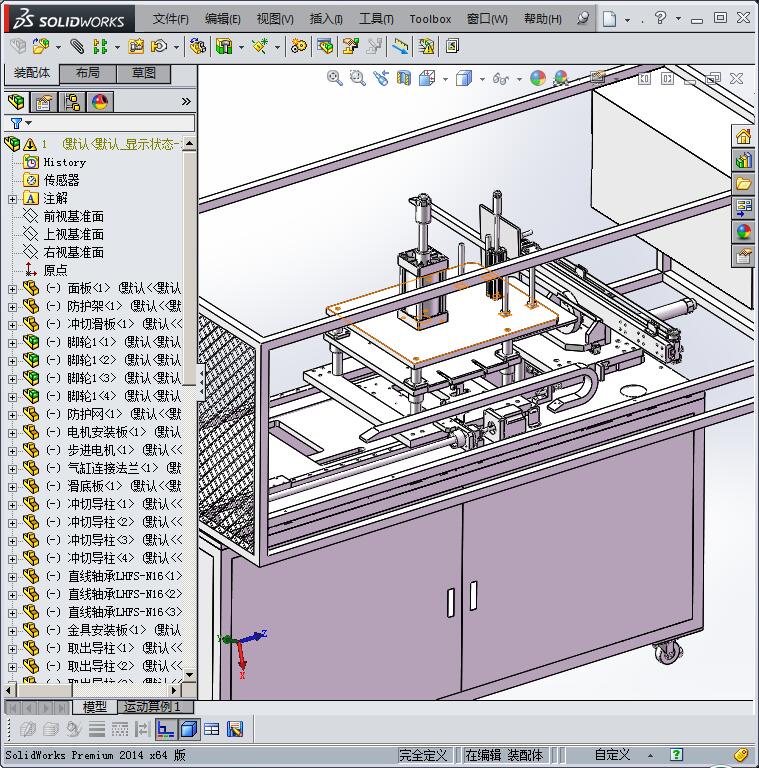Click the View Orientation cube icon
The image size is (759, 768).
coord(427,78)
